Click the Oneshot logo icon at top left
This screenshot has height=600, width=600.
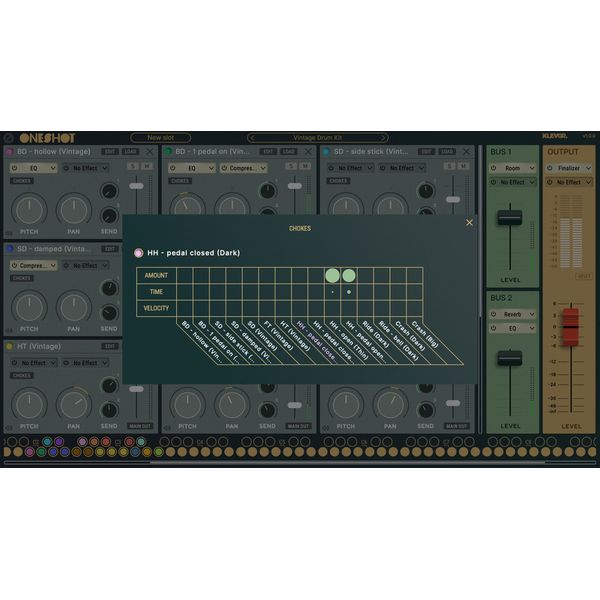point(9,138)
